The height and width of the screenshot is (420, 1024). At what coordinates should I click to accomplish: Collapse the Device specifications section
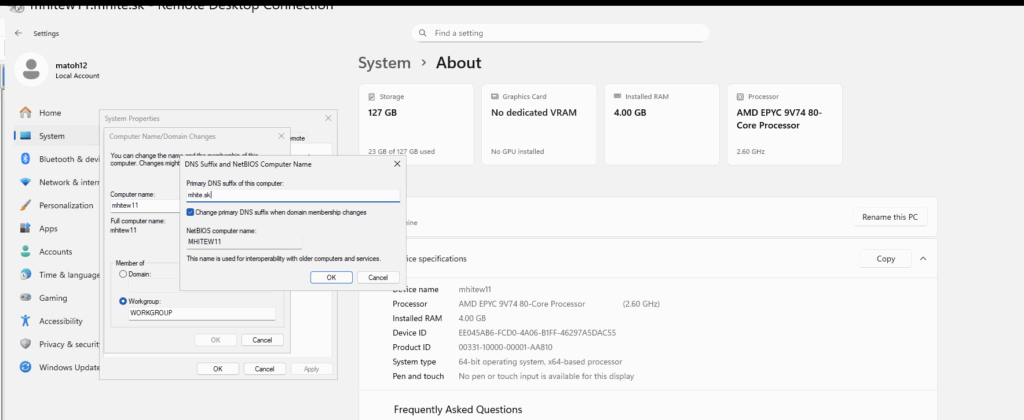tap(922, 258)
